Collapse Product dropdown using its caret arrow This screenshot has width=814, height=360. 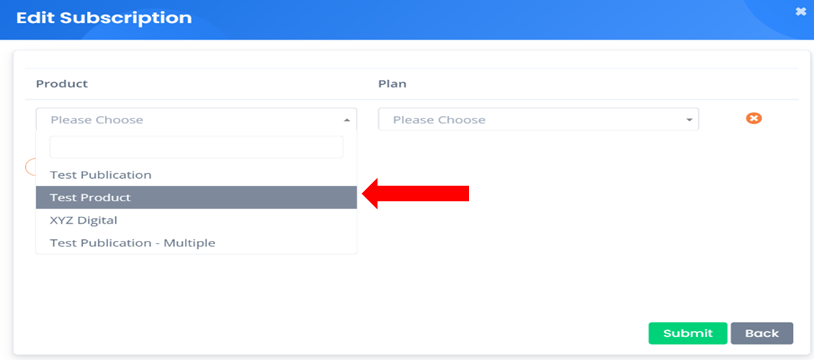347,120
